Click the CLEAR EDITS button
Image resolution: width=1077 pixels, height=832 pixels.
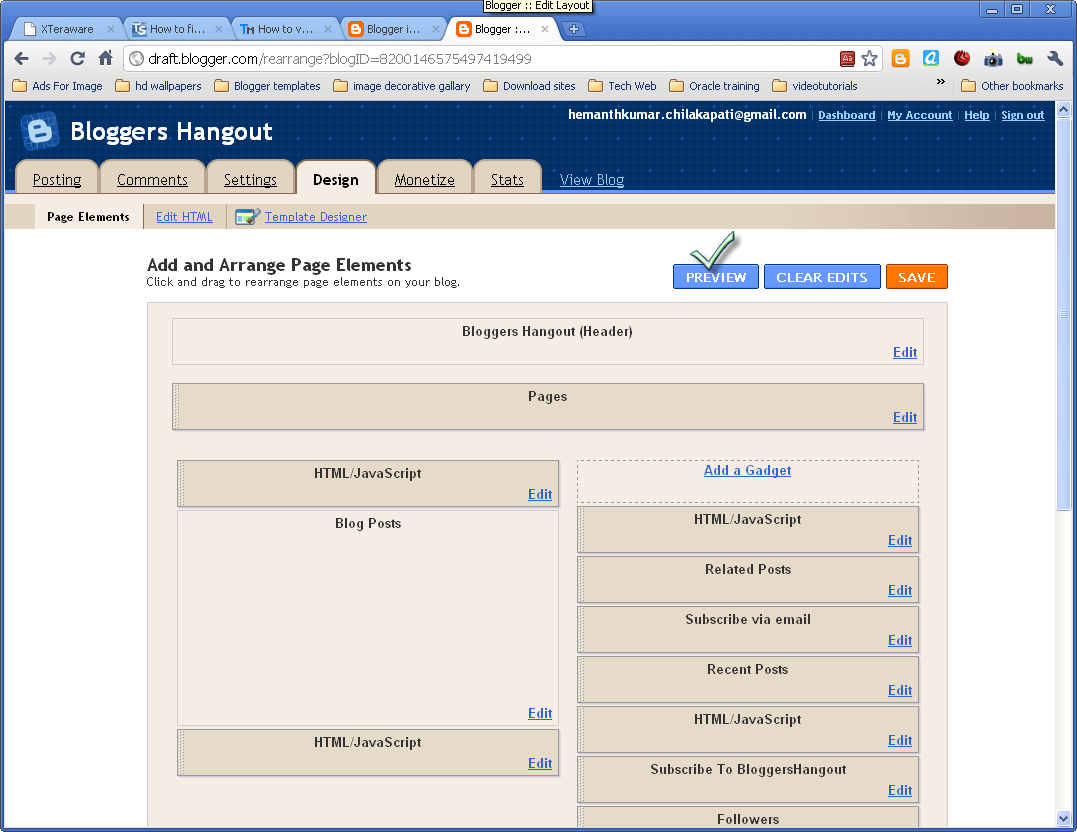click(x=822, y=277)
